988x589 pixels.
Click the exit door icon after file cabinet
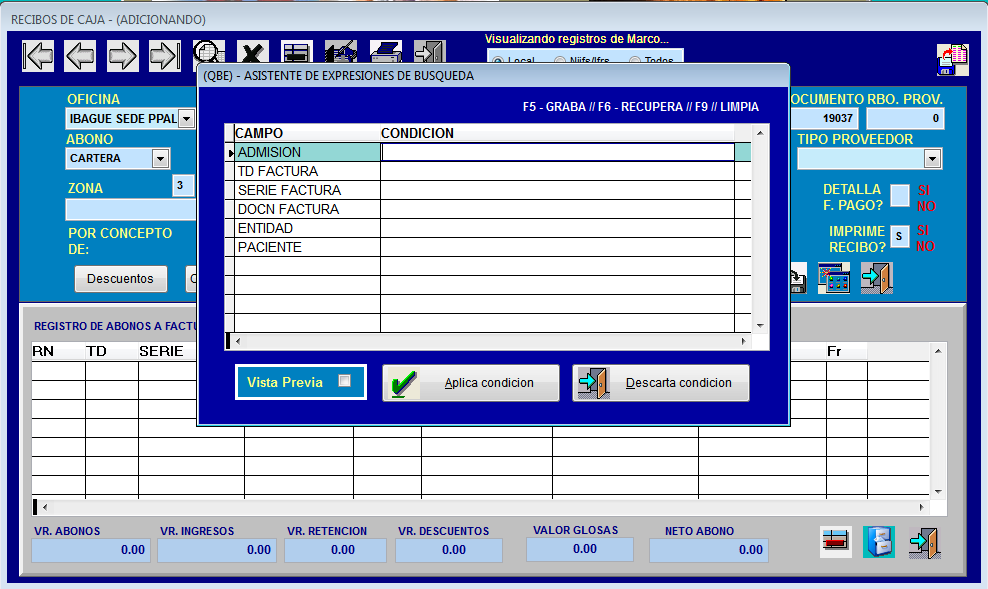click(x=924, y=542)
